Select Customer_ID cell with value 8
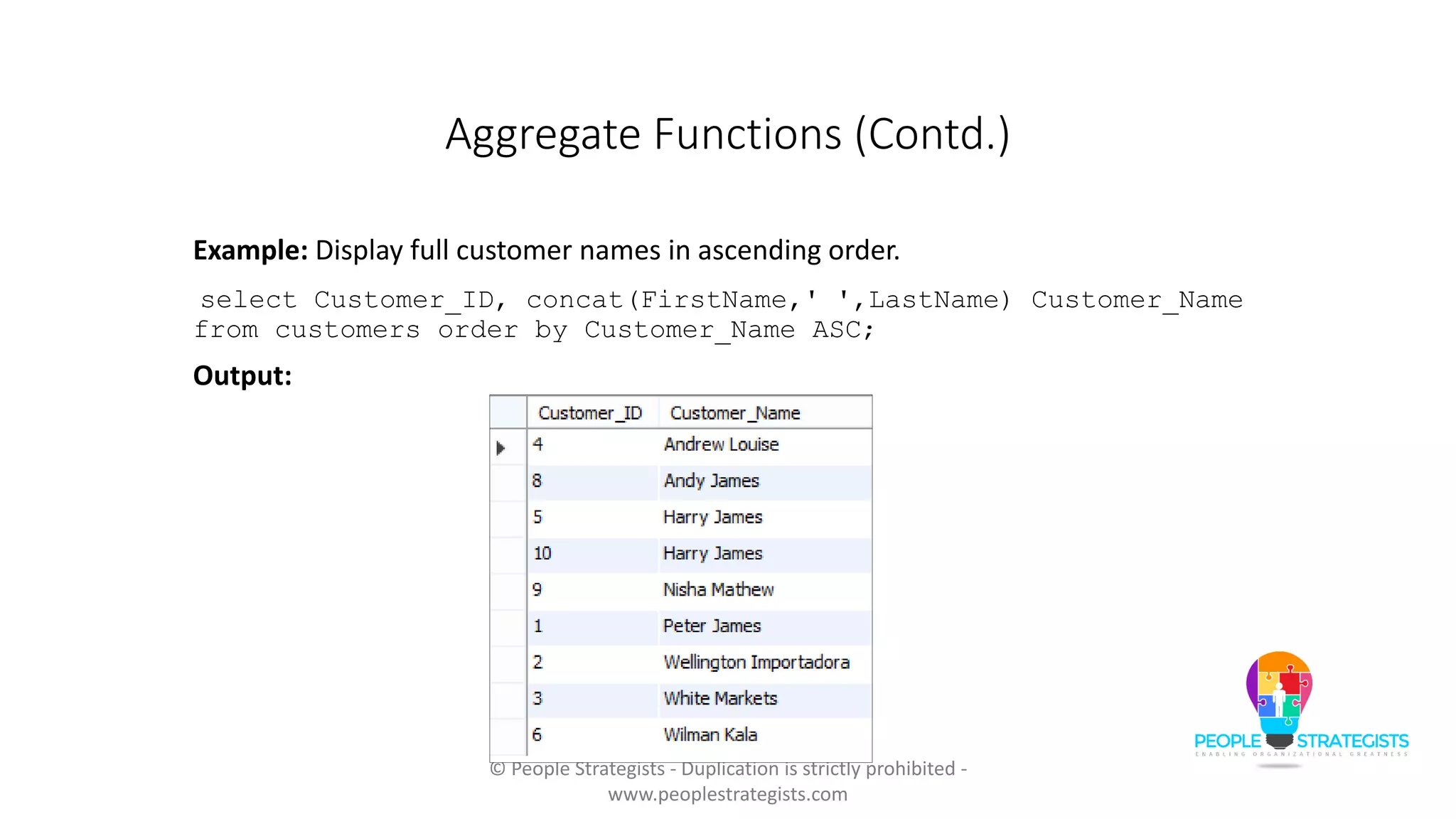Viewport: 1456px width, 819px height. click(x=593, y=481)
